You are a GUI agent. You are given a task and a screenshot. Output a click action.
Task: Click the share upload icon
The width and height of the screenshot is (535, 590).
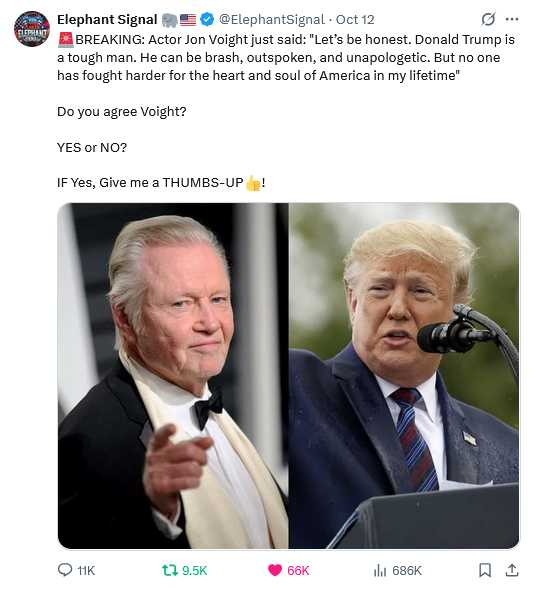(x=512, y=570)
